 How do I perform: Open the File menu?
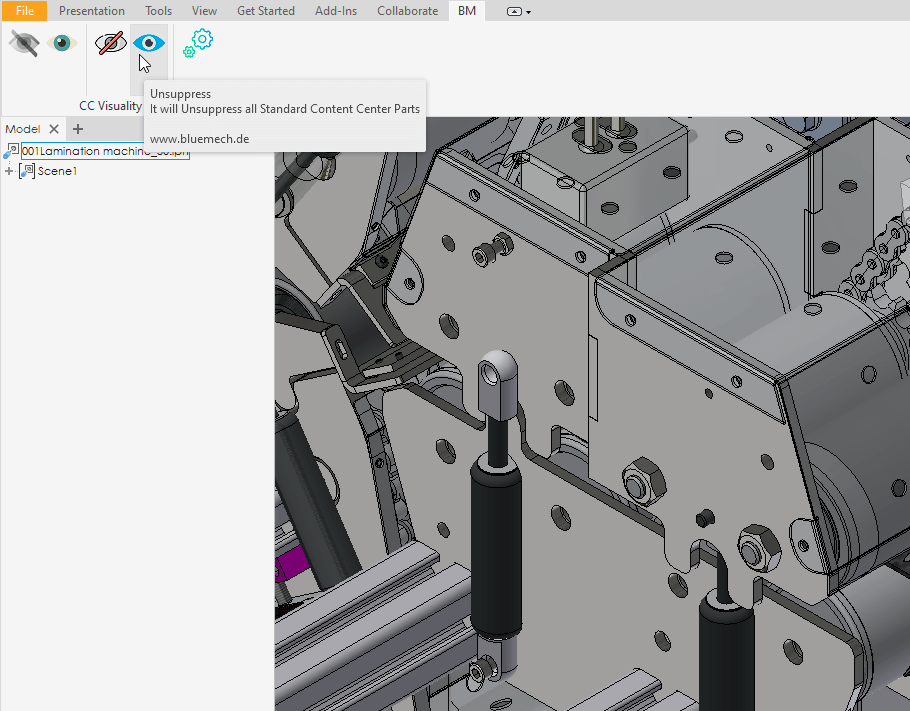click(24, 10)
